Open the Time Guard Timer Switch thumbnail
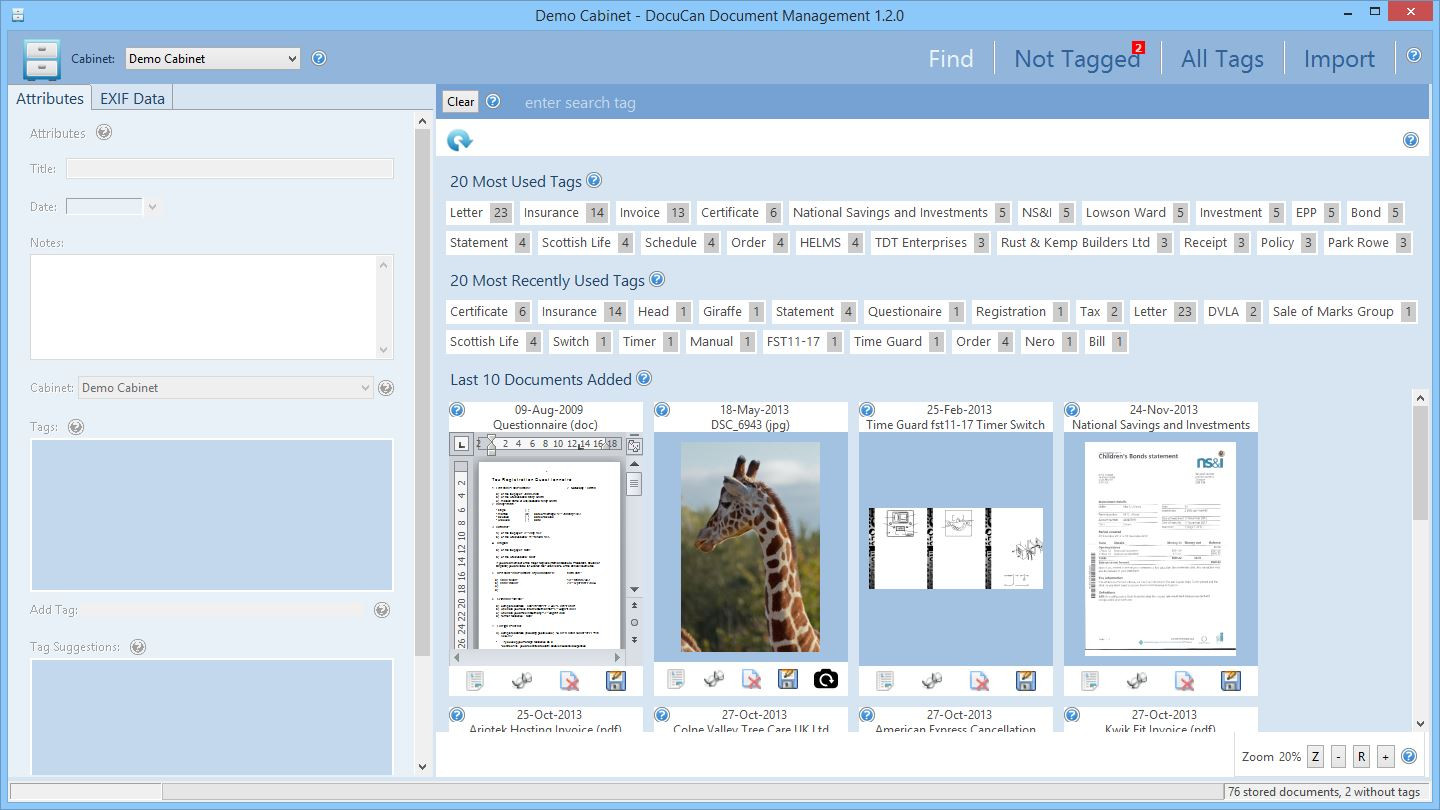The height and width of the screenshot is (810, 1440). pos(956,548)
